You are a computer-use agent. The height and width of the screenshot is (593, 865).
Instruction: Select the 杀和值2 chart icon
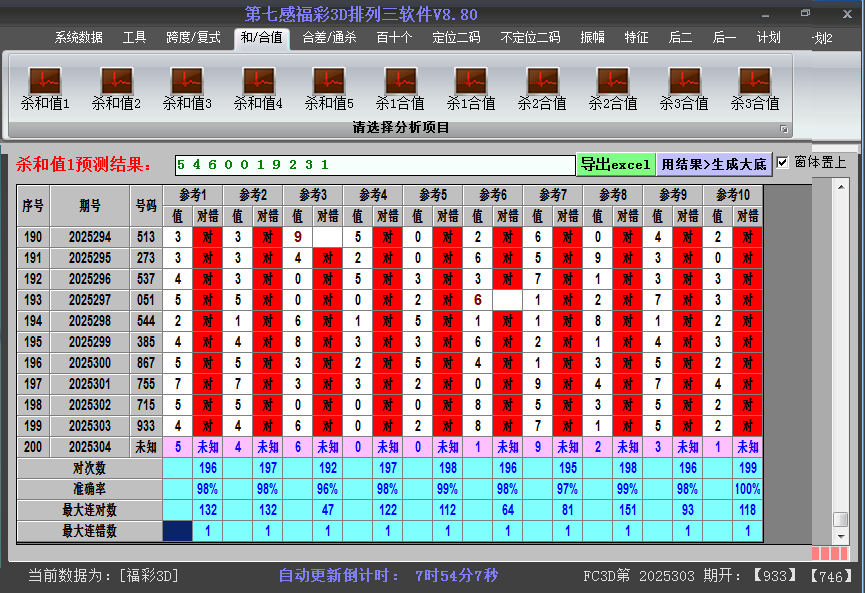pos(116,81)
